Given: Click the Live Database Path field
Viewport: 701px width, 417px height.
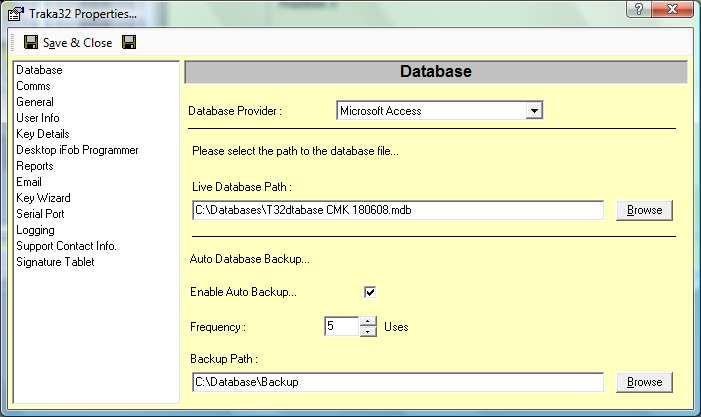Looking at the screenshot, I should [x=398, y=210].
